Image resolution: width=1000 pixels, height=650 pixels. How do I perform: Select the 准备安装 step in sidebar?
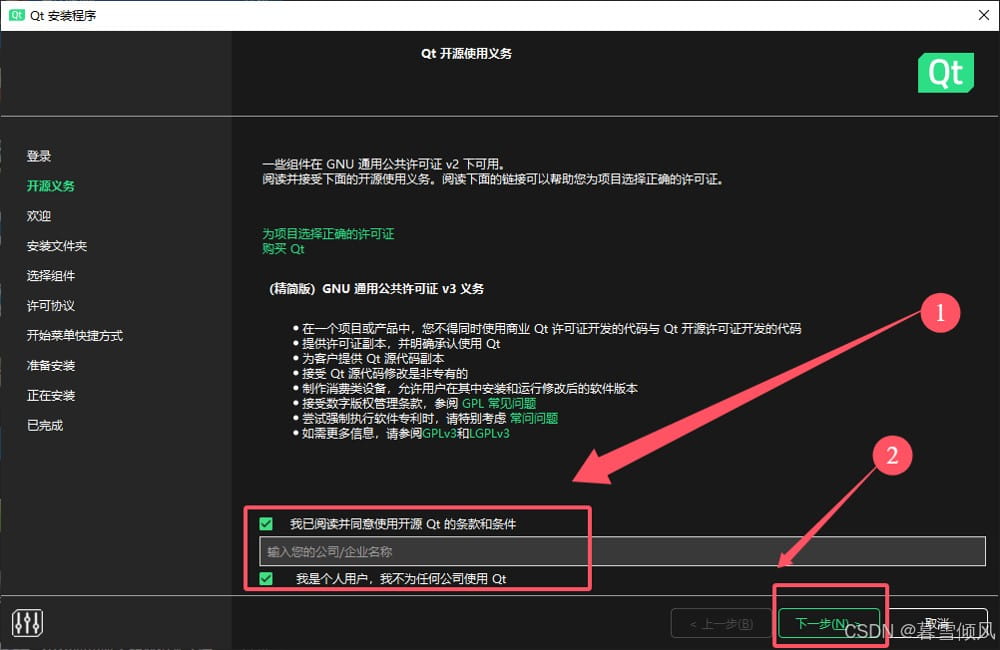click(x=51, y=366)
